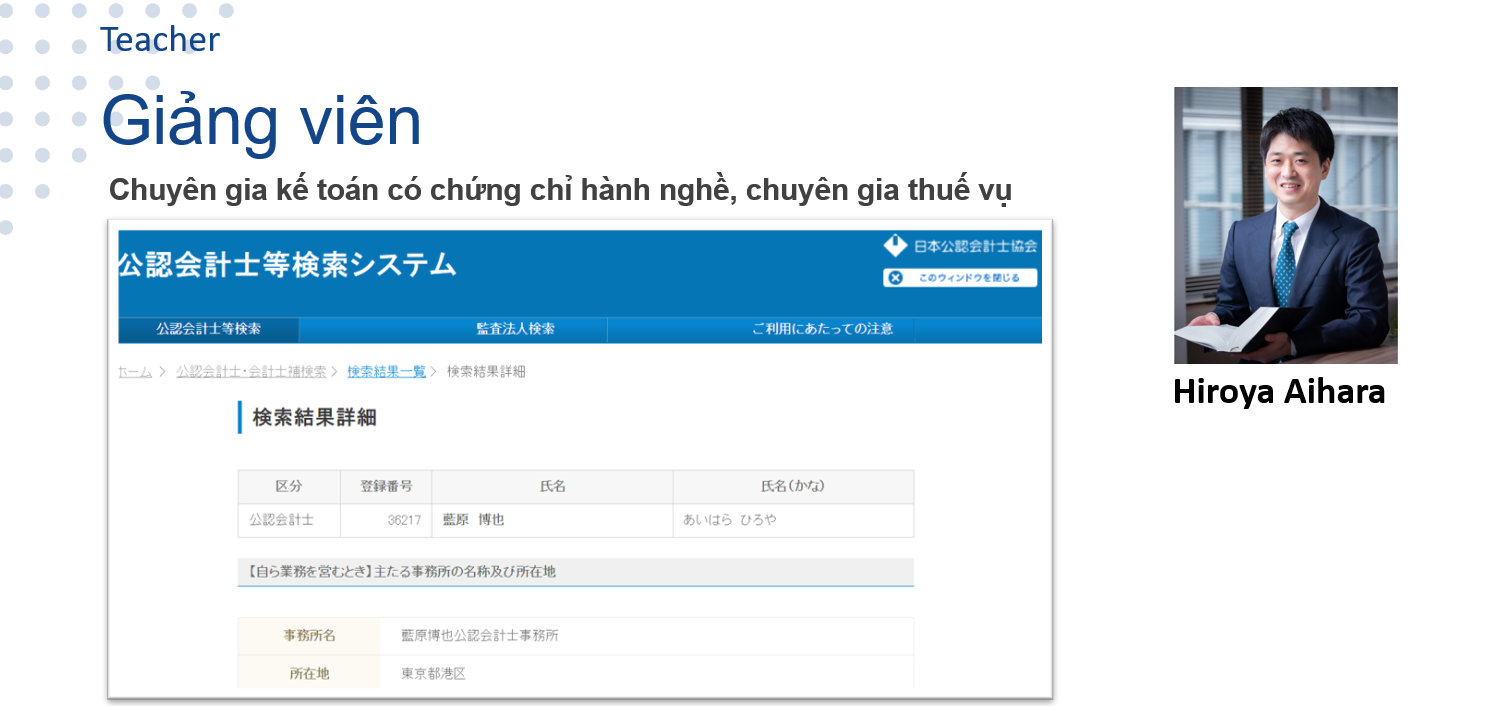Click the 区分 column header
The height and width of the screenshot is (706, 1512).
coord(289,487)
